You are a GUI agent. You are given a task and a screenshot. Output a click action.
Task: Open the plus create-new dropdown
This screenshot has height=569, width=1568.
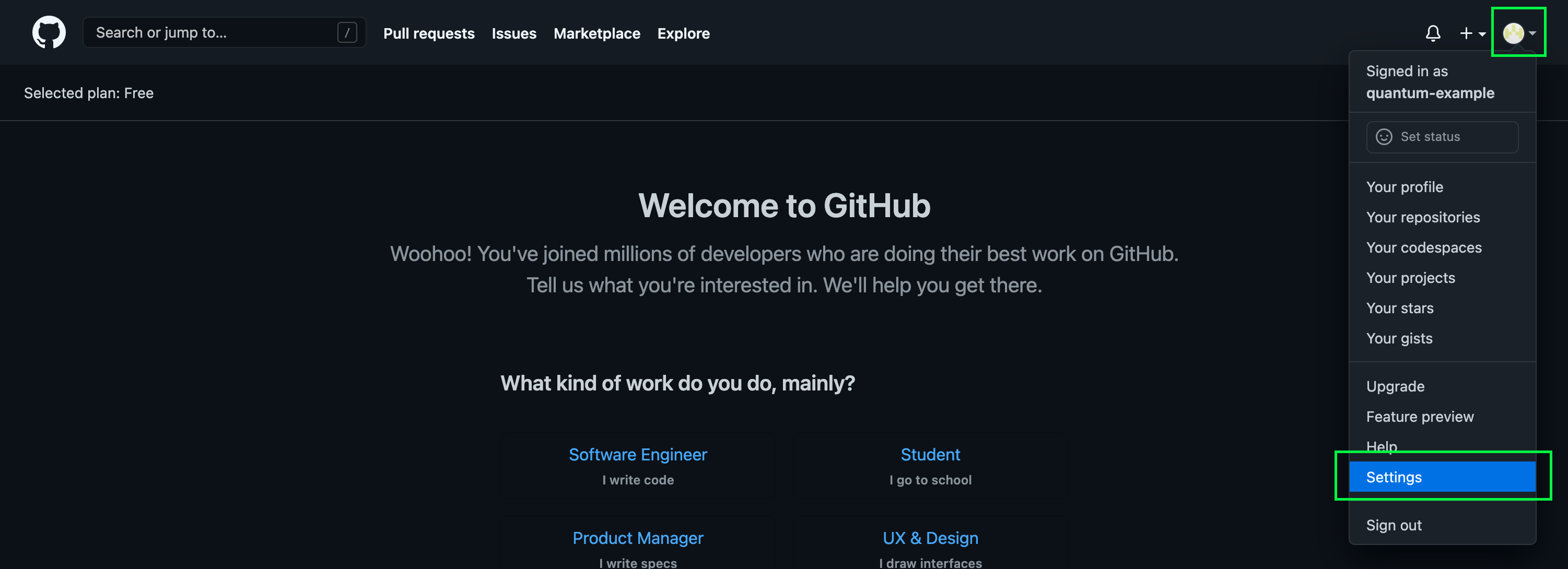point(1472,33)
